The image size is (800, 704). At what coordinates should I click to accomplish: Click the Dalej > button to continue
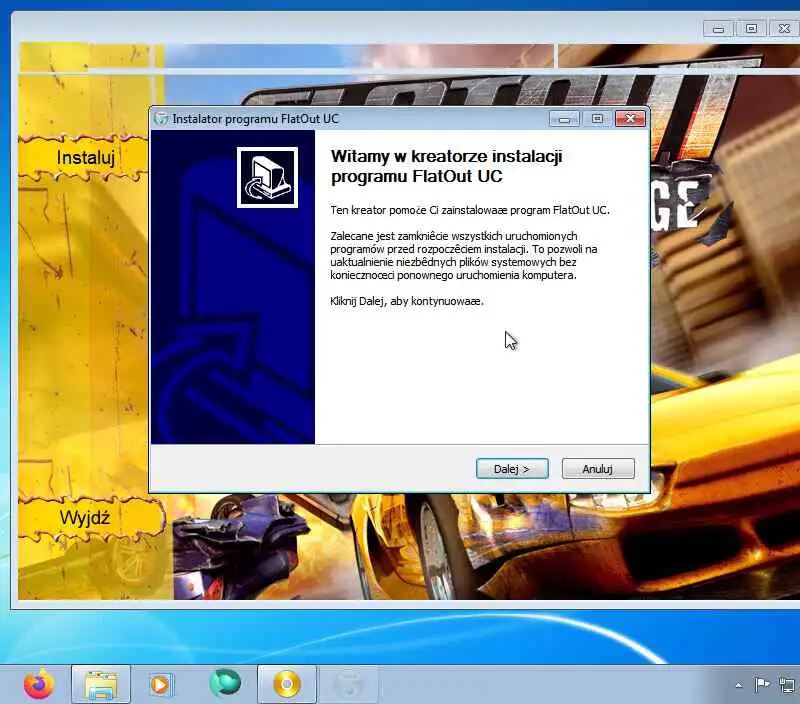tap(512, 468)
